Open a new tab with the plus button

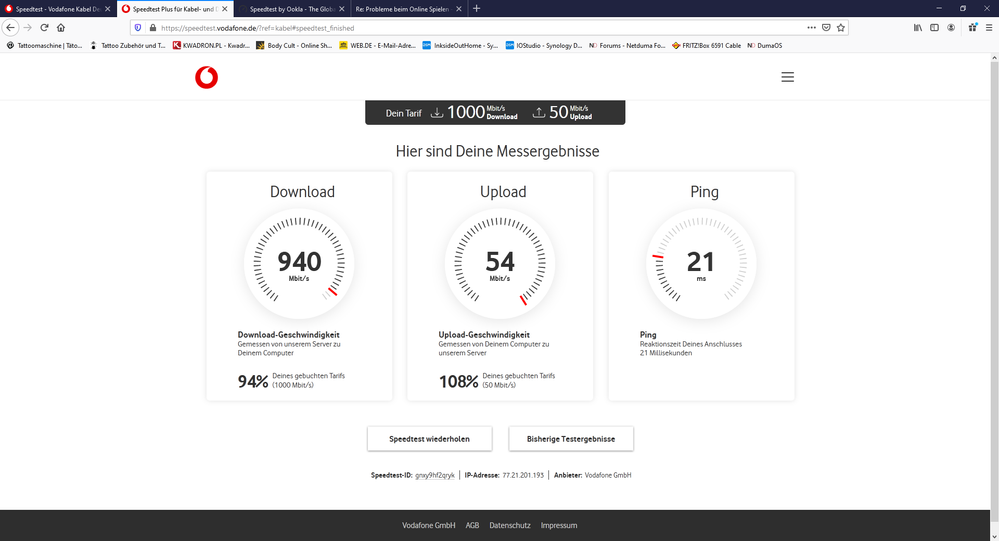tap(477, 8)
